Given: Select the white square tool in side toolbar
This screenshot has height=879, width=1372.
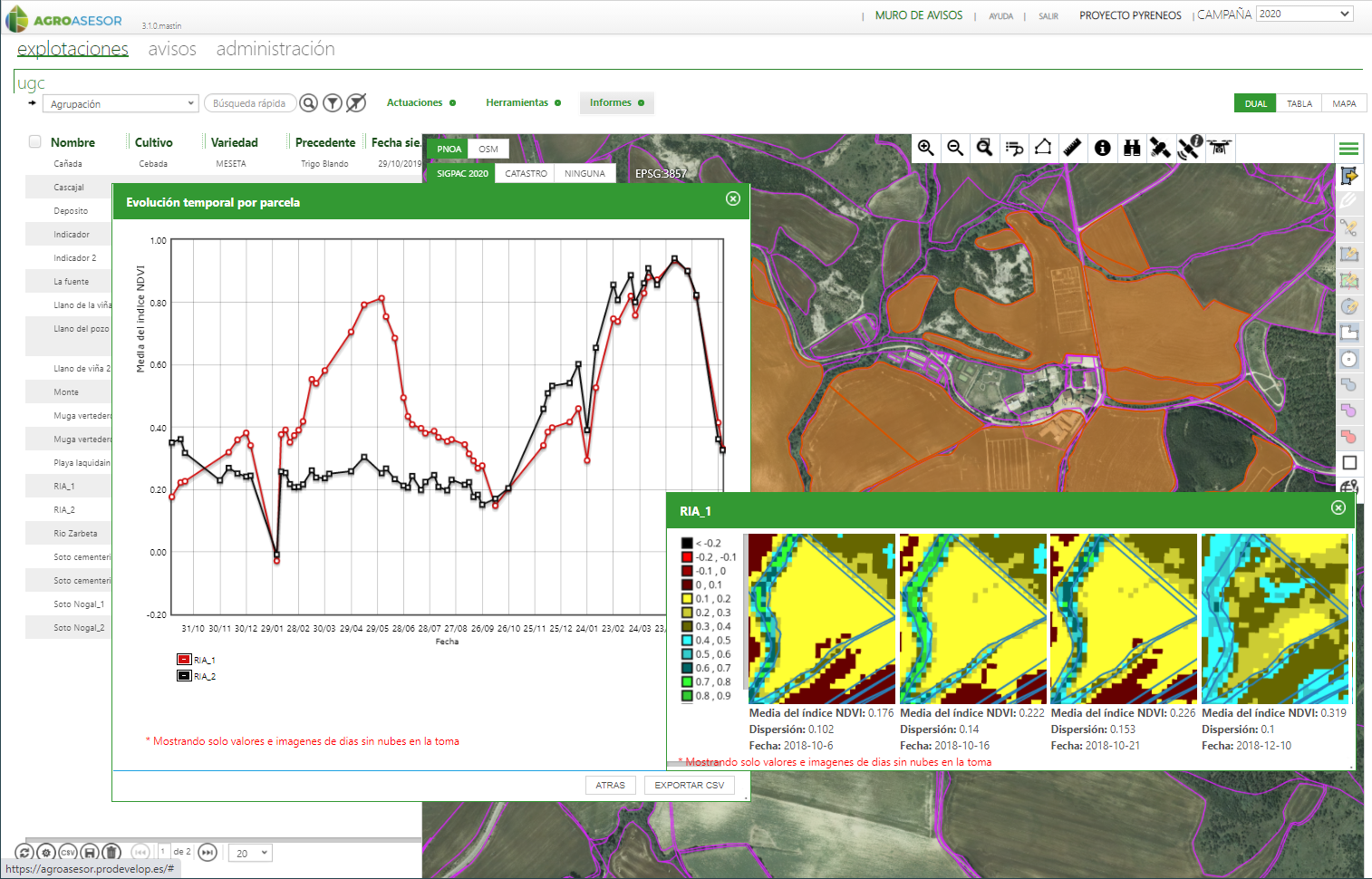Looking at the screenshot, I should [x=1349, y=463].
